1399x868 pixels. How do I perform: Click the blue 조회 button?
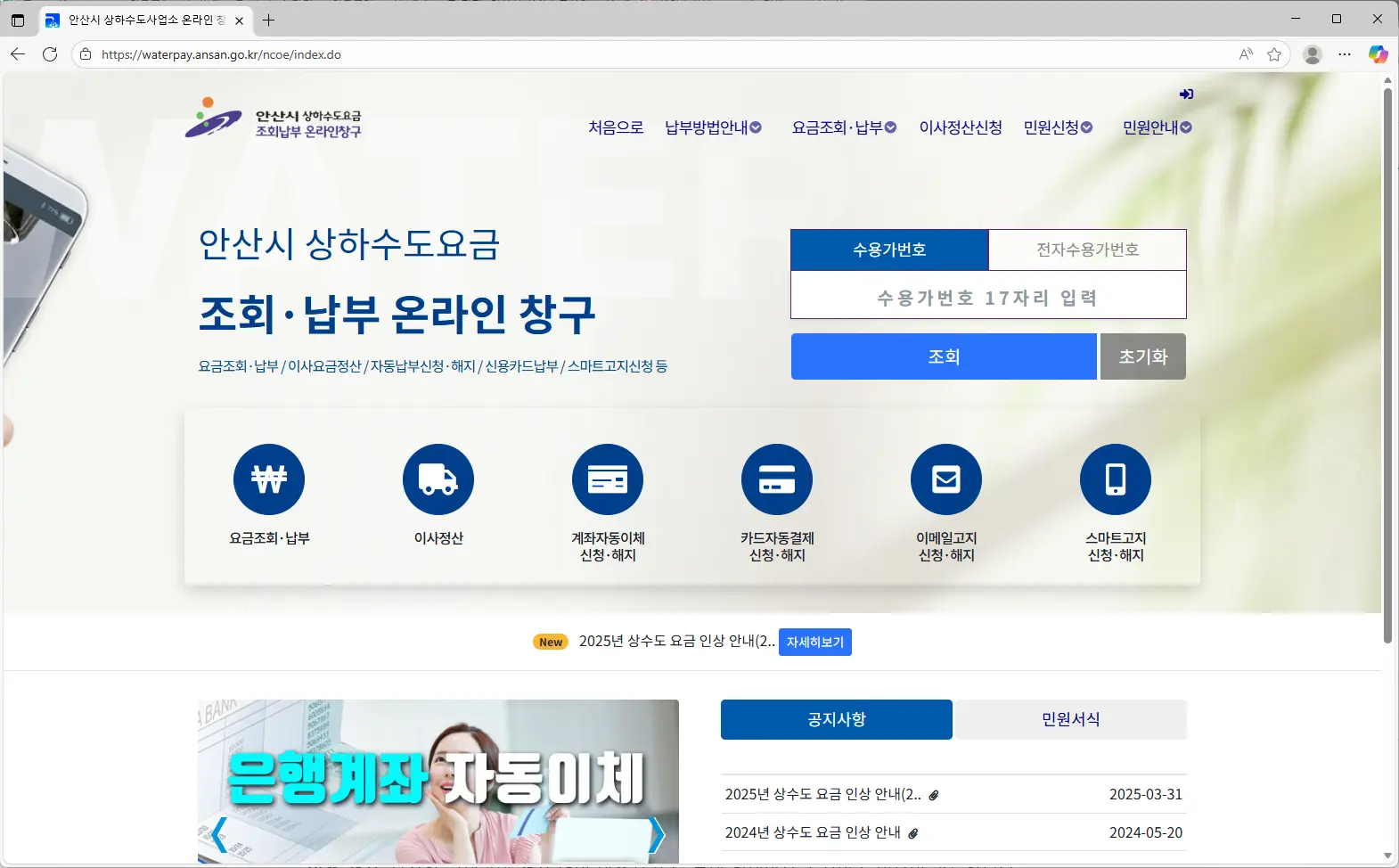(944, 356)
